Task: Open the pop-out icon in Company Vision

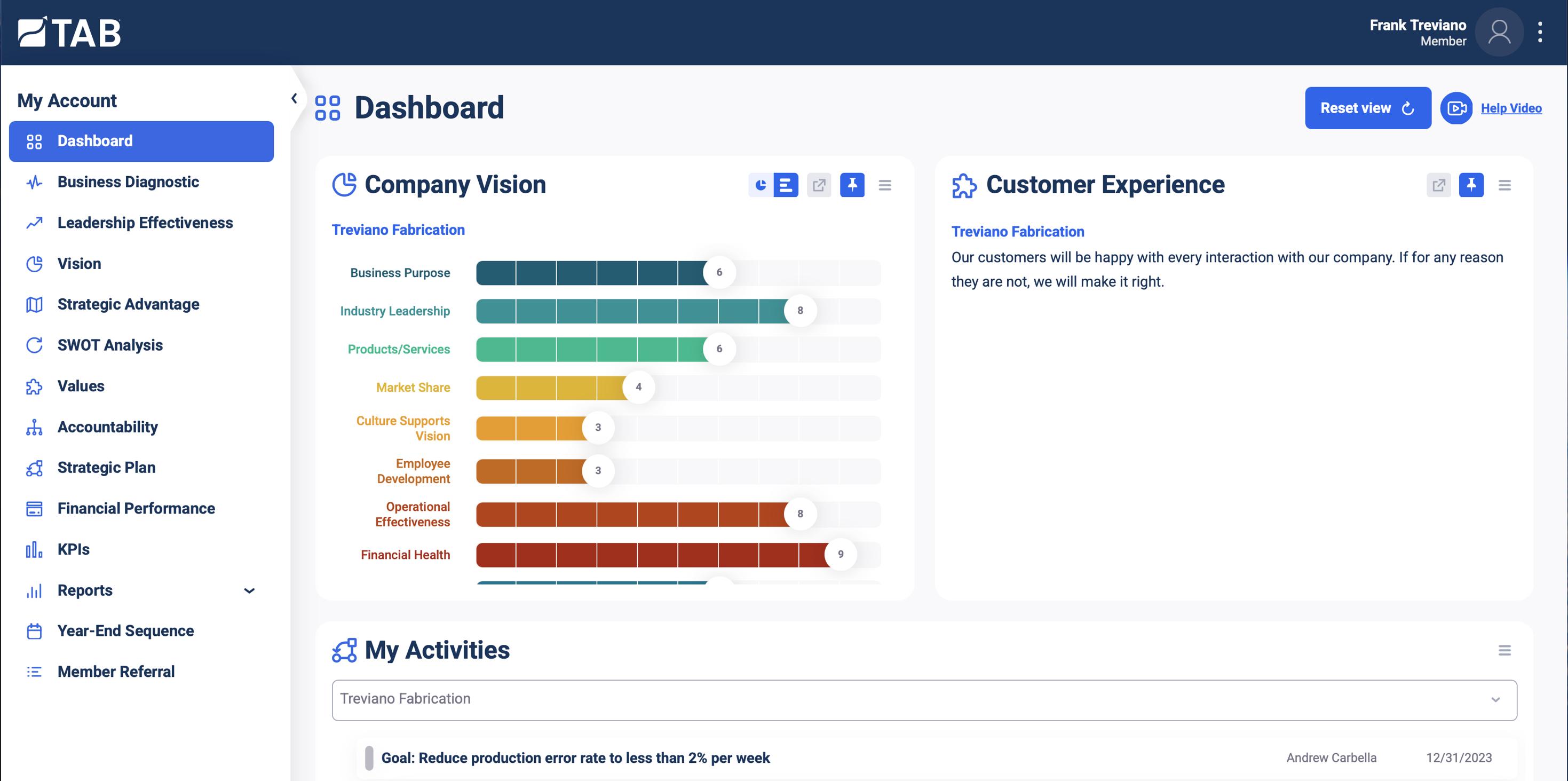Action: 819,185
